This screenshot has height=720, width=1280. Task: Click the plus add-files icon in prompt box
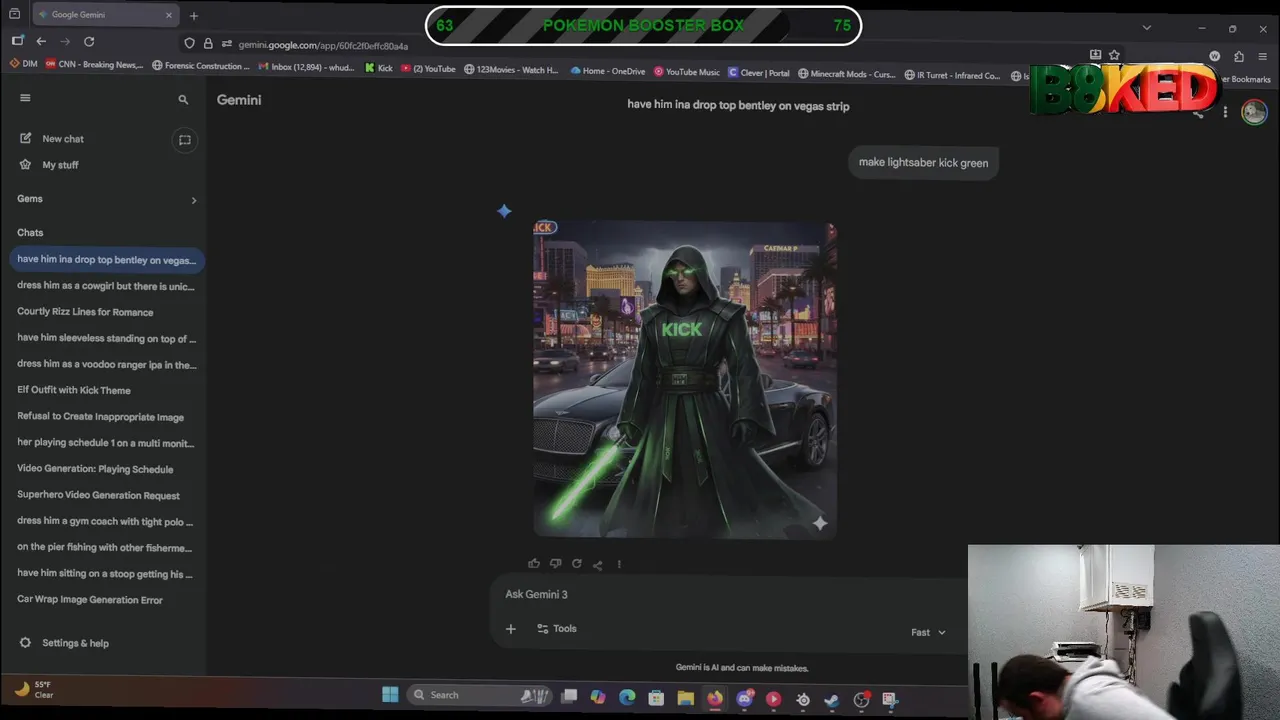(x=511, y=629)
